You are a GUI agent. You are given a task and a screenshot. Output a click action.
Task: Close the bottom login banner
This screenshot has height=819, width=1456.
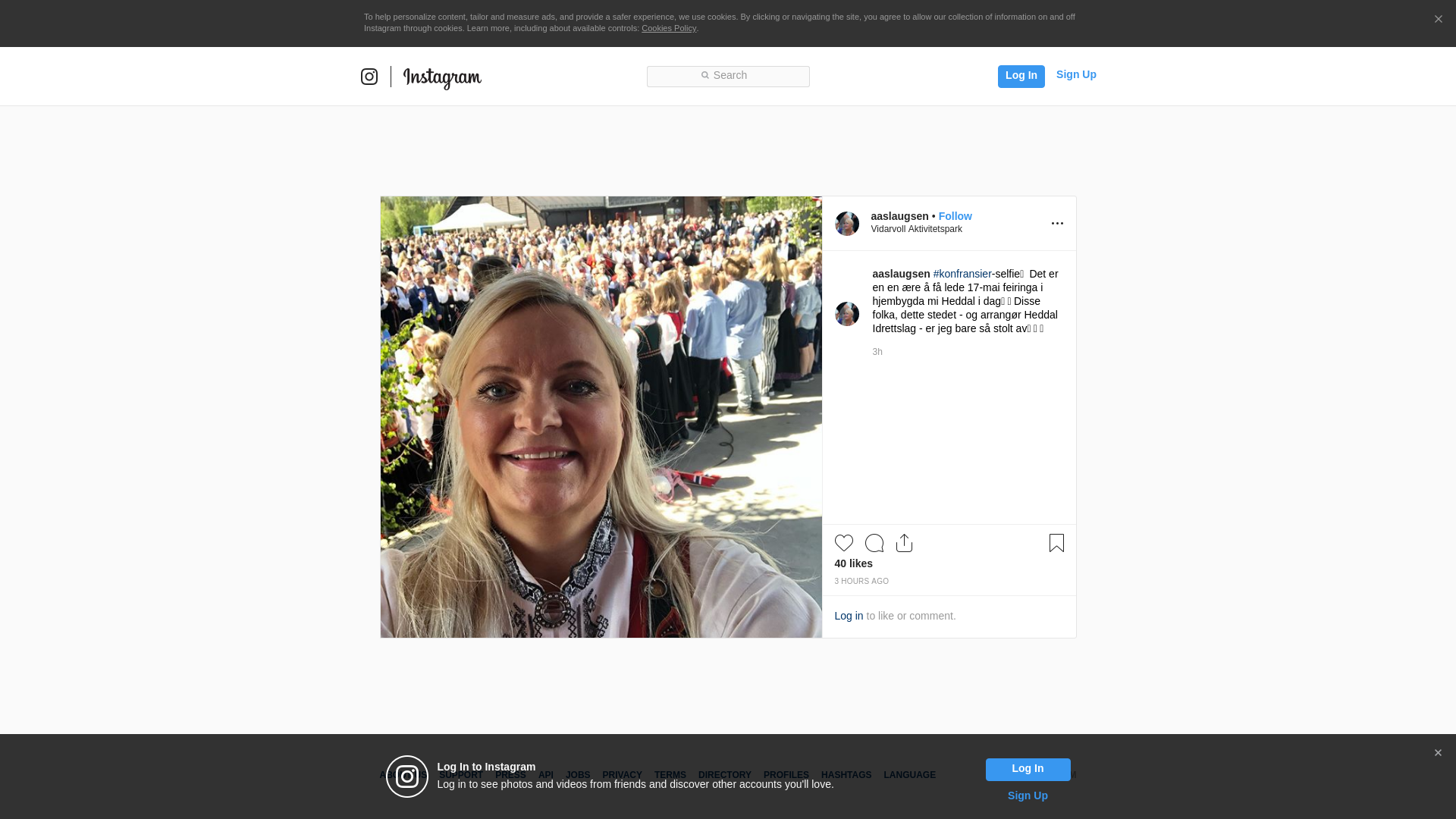pos(1438,753)
